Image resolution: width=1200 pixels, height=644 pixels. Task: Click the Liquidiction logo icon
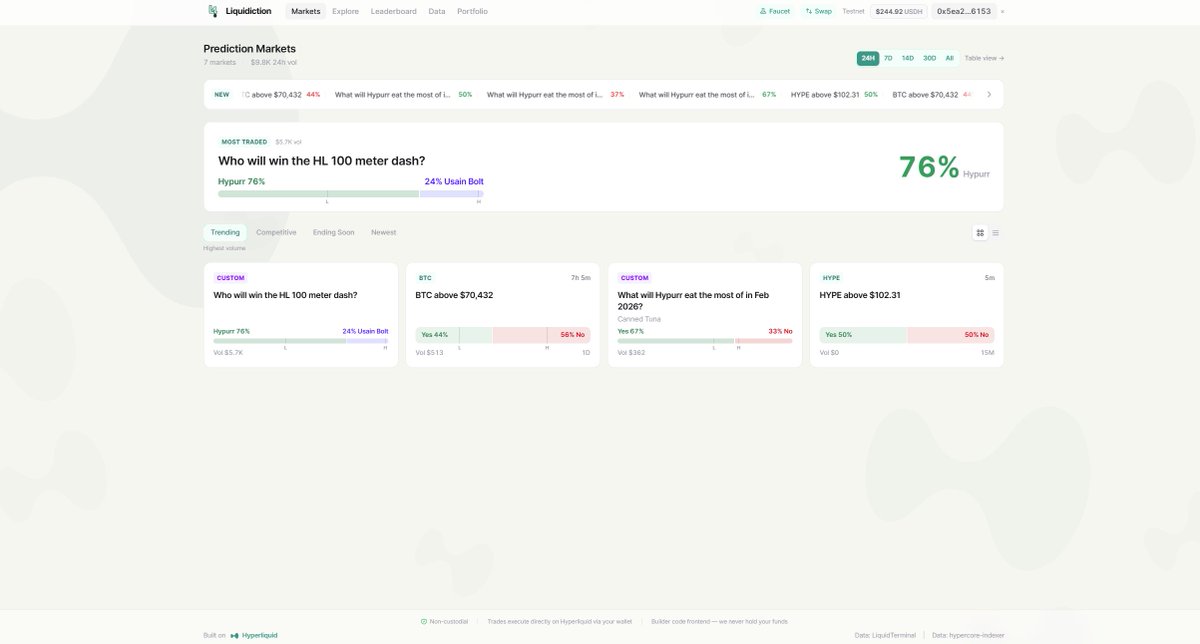[x=212, y=11]
